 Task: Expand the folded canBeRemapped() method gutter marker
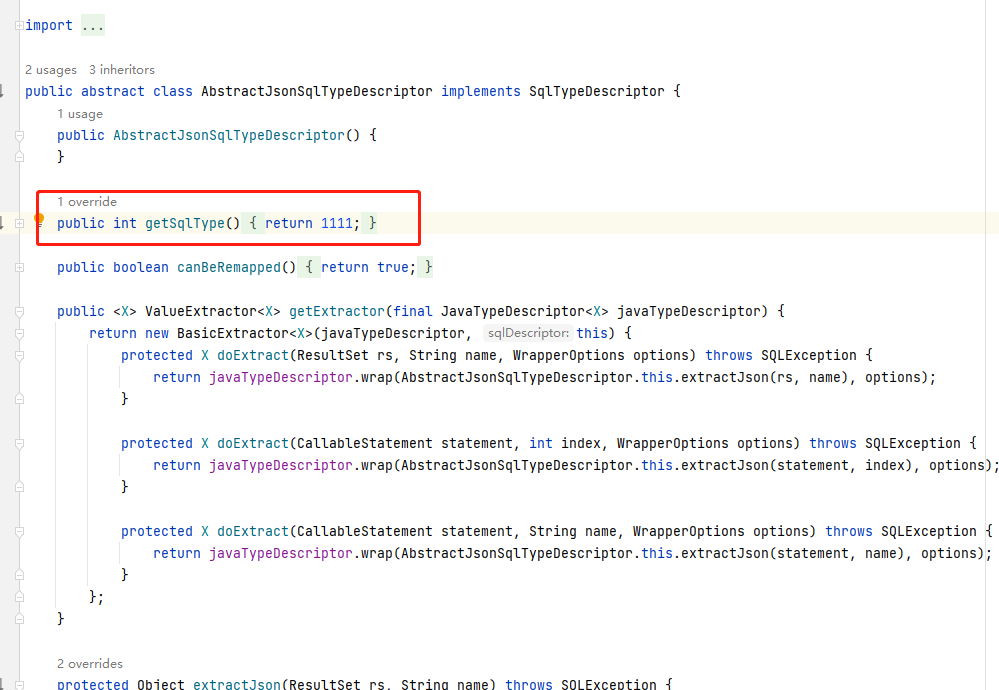coord(20,268)
